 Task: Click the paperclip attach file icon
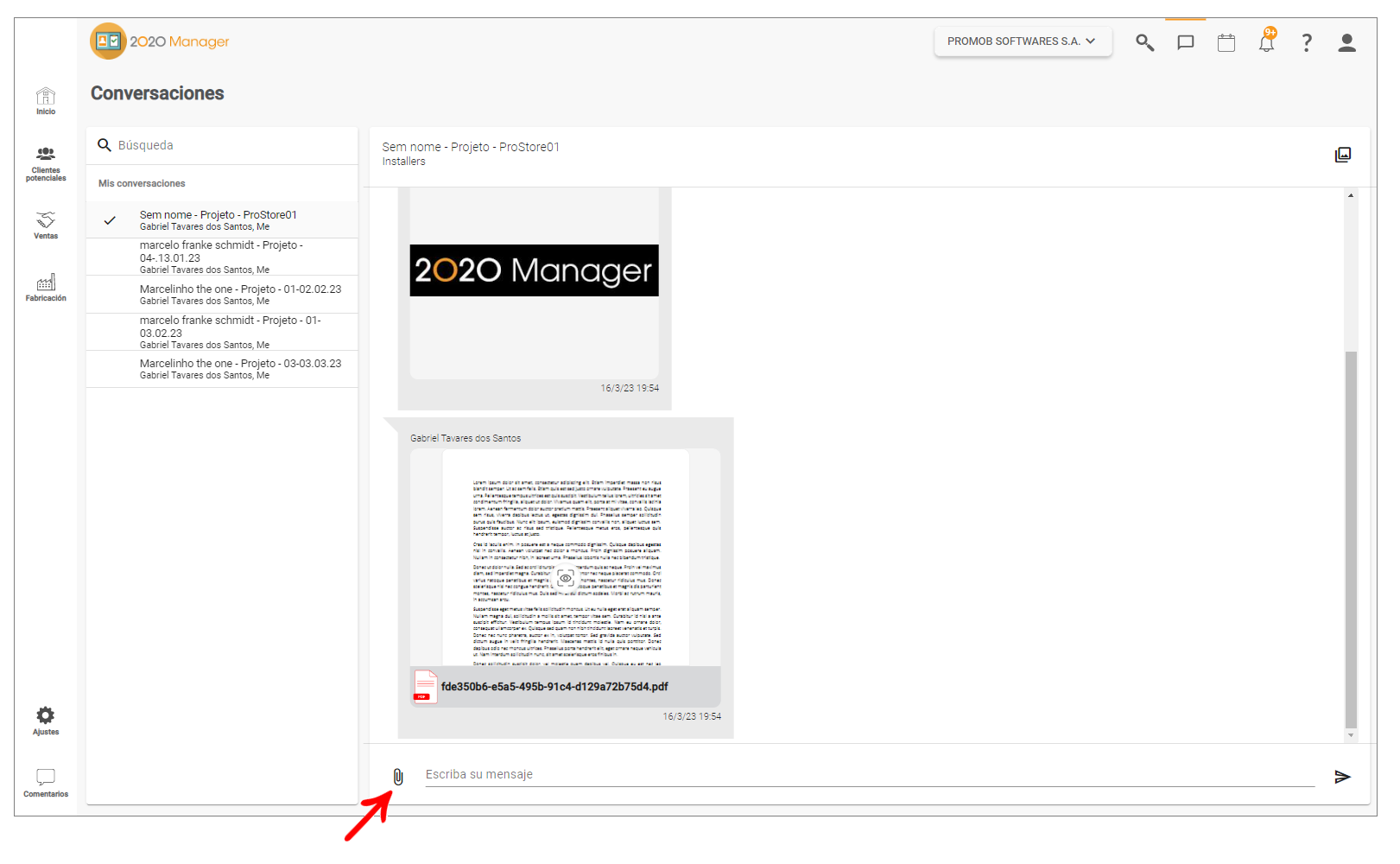[398, 777]
